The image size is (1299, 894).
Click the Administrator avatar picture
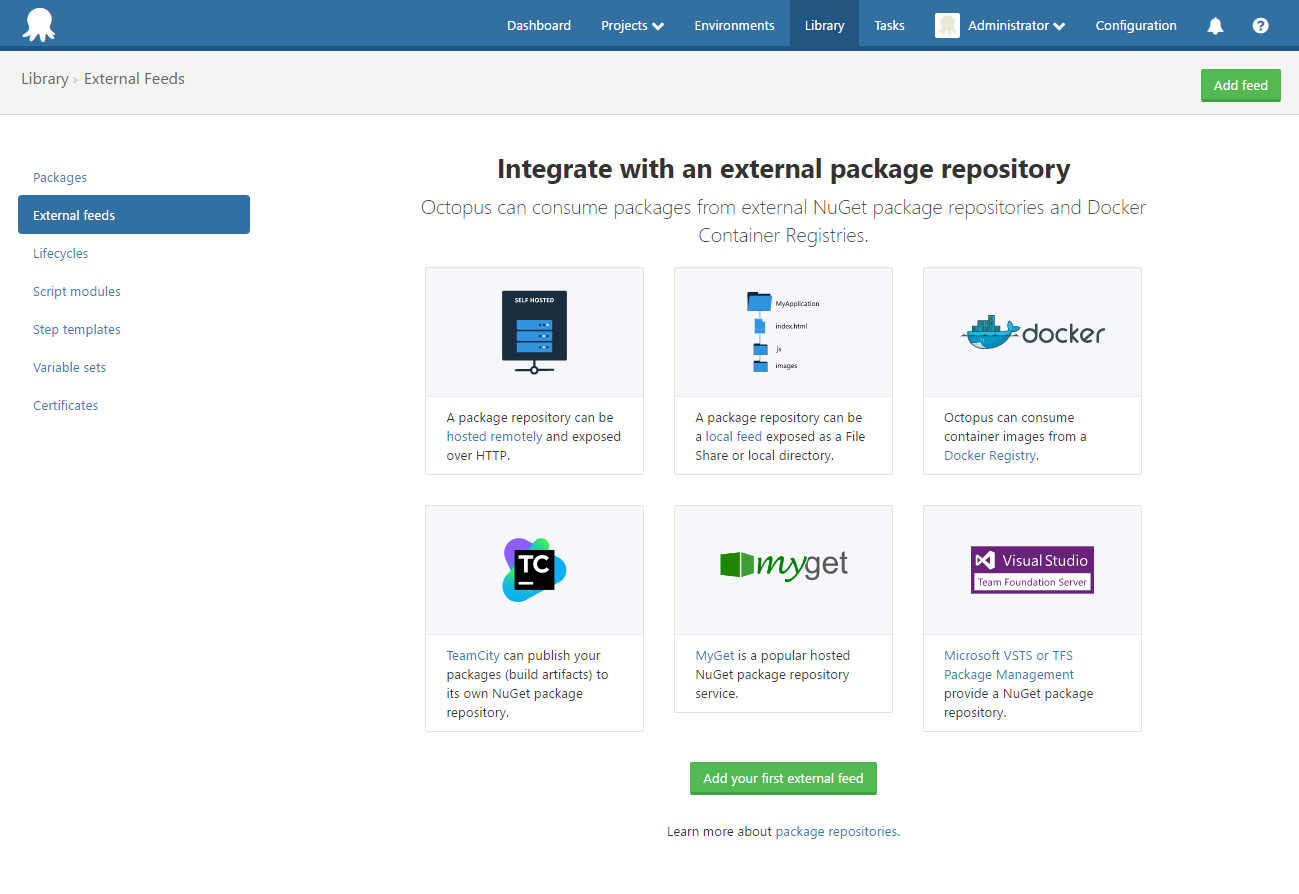tap(946, 25)
